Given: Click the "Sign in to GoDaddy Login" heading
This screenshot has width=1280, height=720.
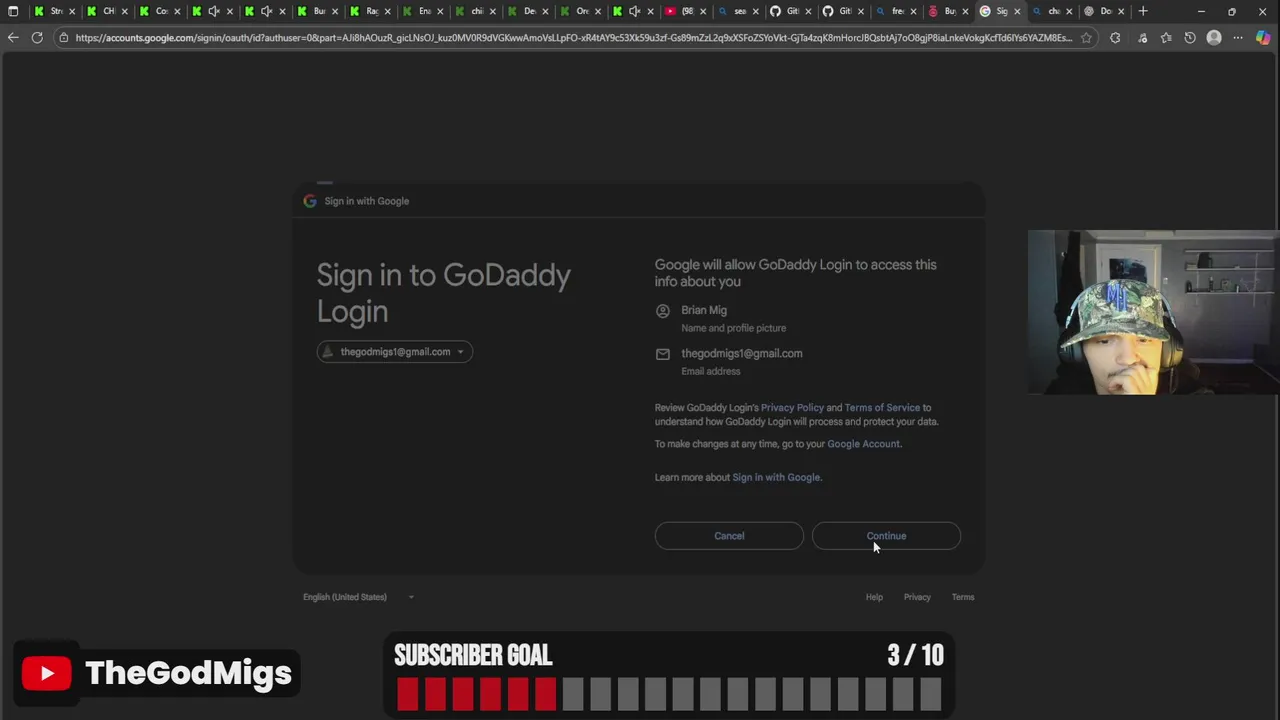Looking at the screenshot, I should pos(443,293).
